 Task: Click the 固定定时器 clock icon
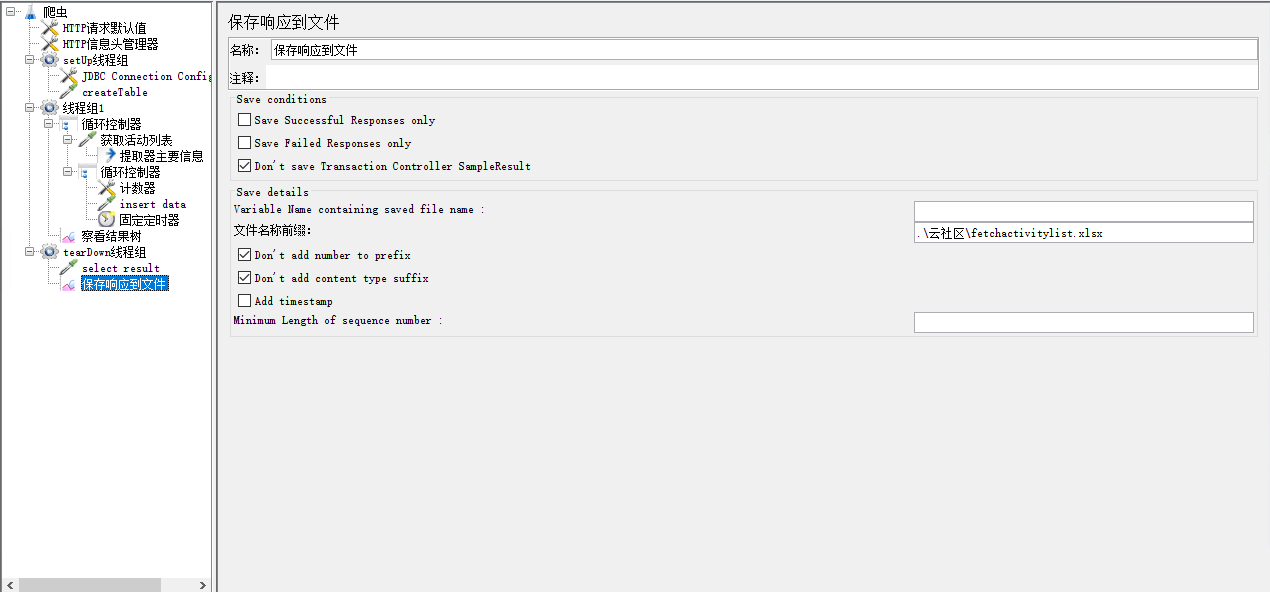[x=106, y=220]
